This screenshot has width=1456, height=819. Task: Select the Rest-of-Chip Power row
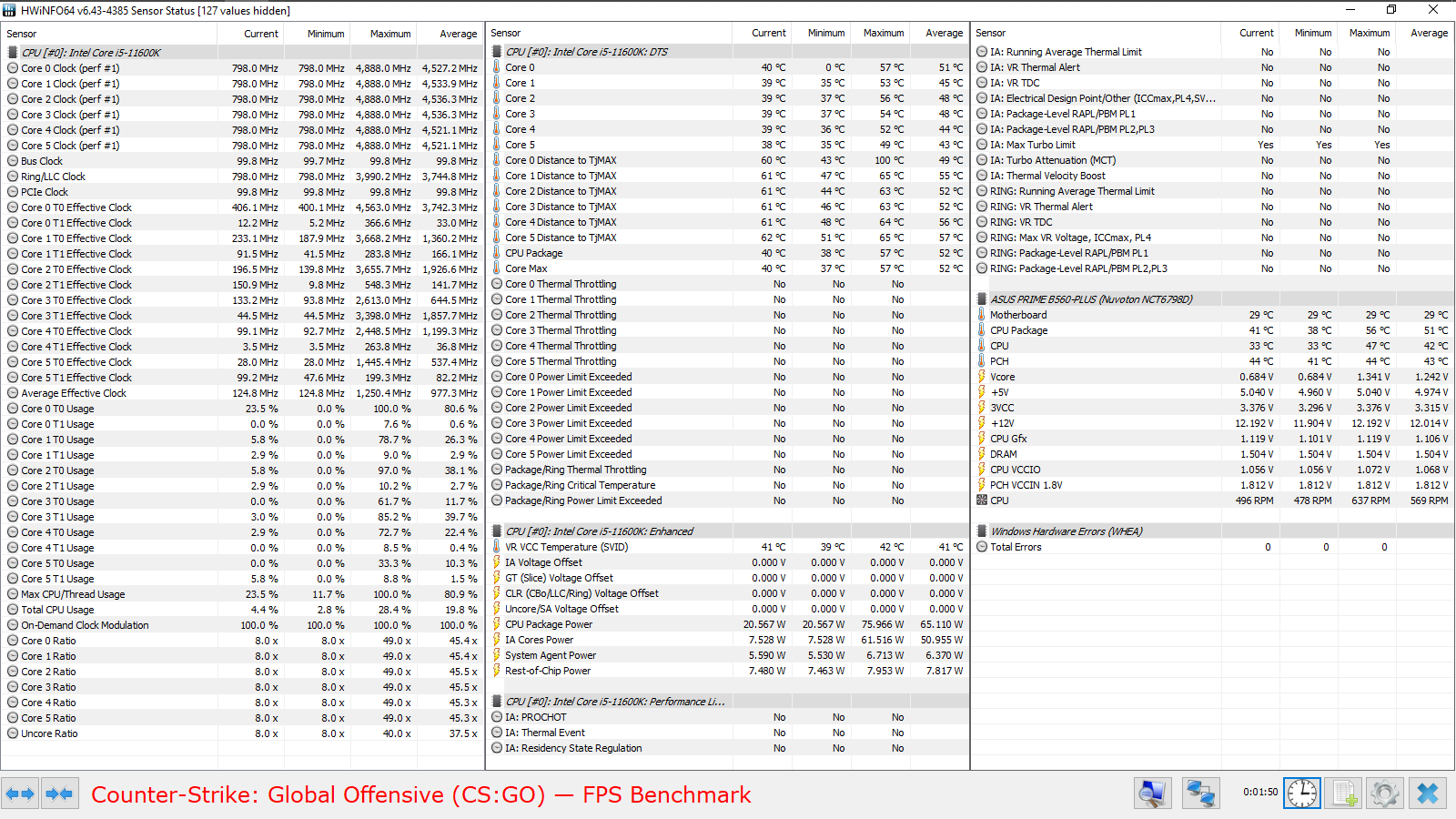click(x=728, y=671)
